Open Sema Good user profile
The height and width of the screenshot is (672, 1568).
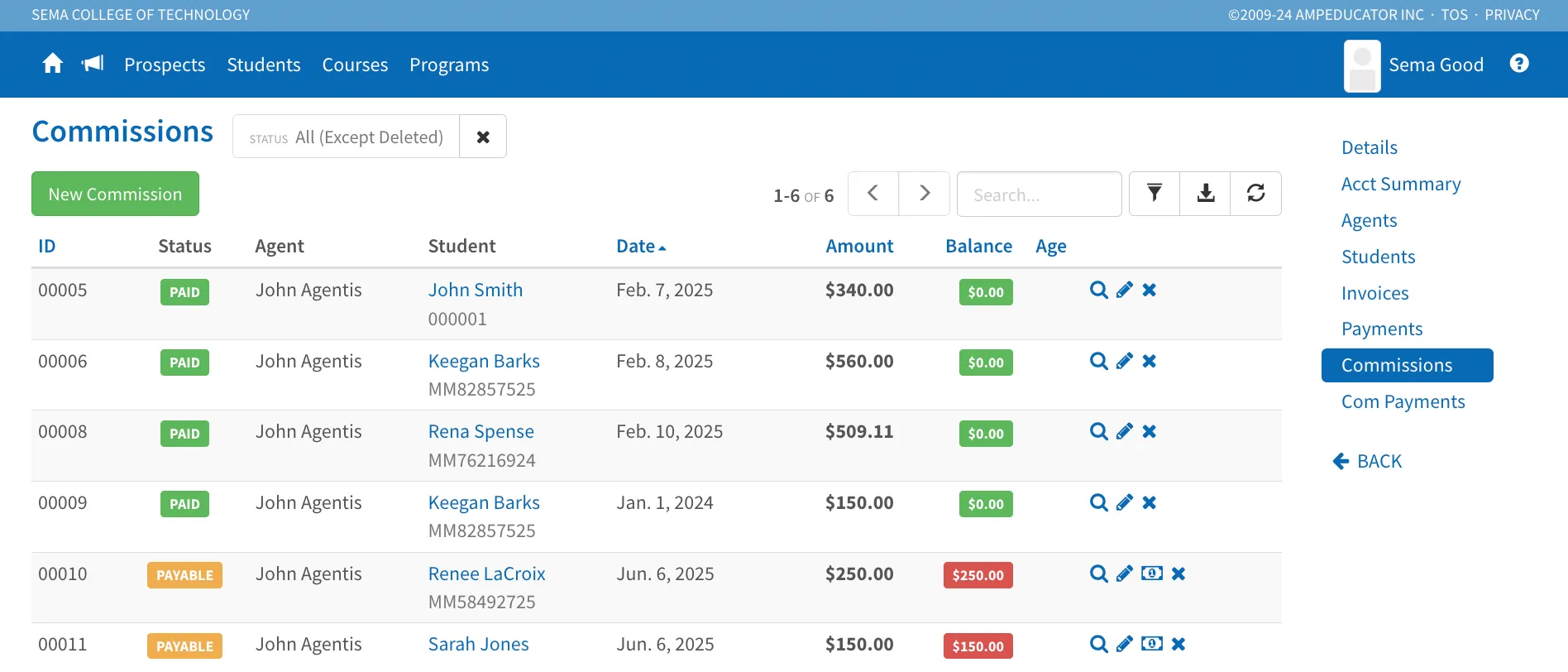point(1414,65)
